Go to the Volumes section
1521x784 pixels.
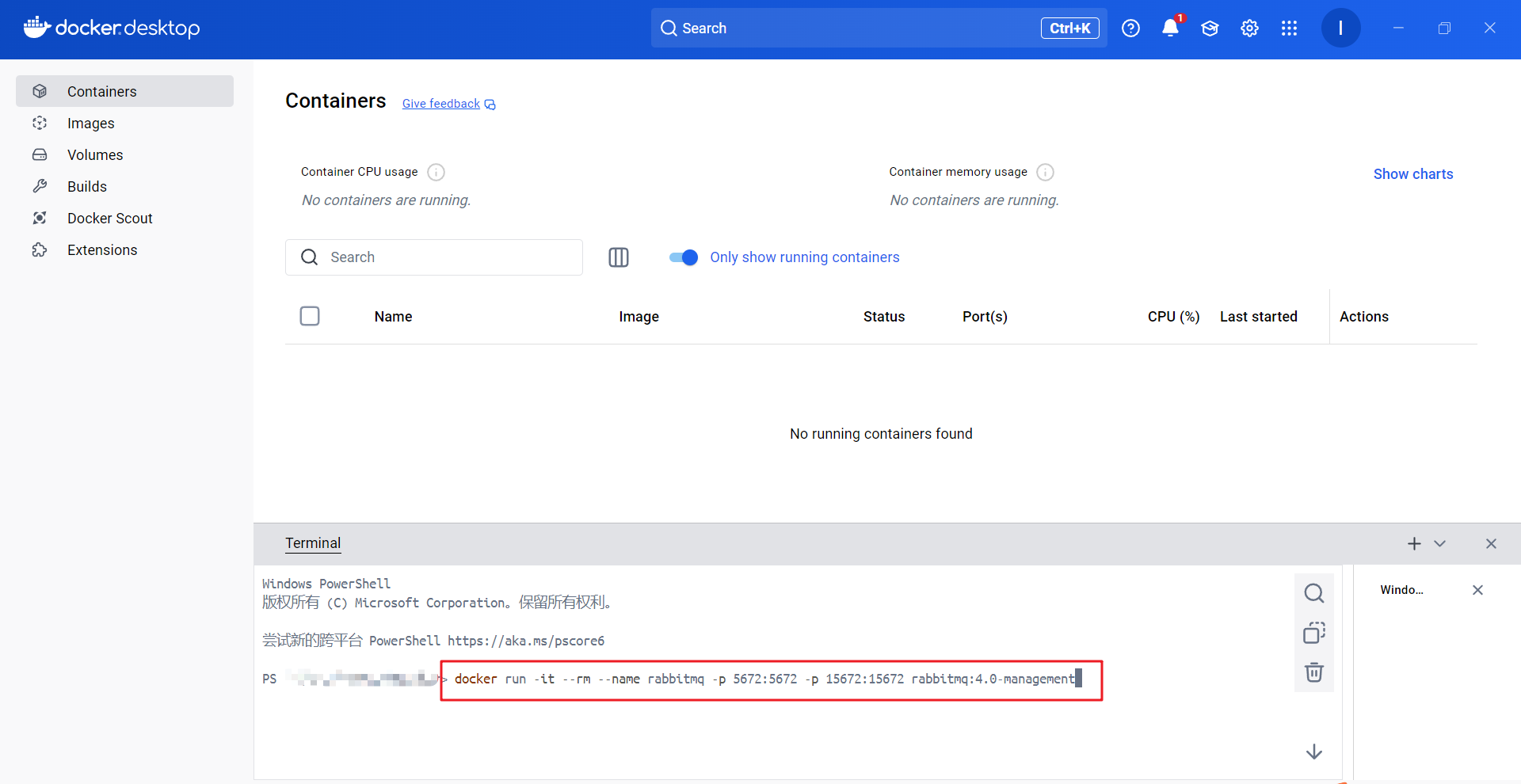(124, 154)
